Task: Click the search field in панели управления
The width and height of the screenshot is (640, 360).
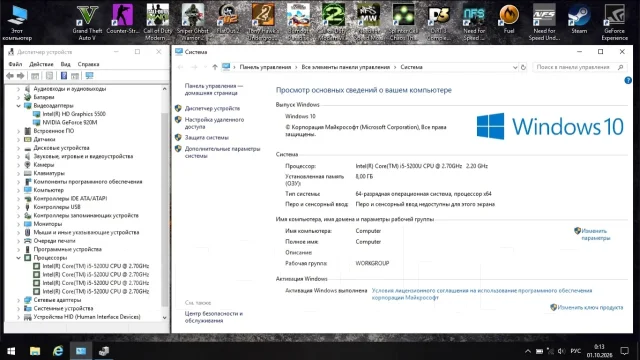Action: click(580, 67)
